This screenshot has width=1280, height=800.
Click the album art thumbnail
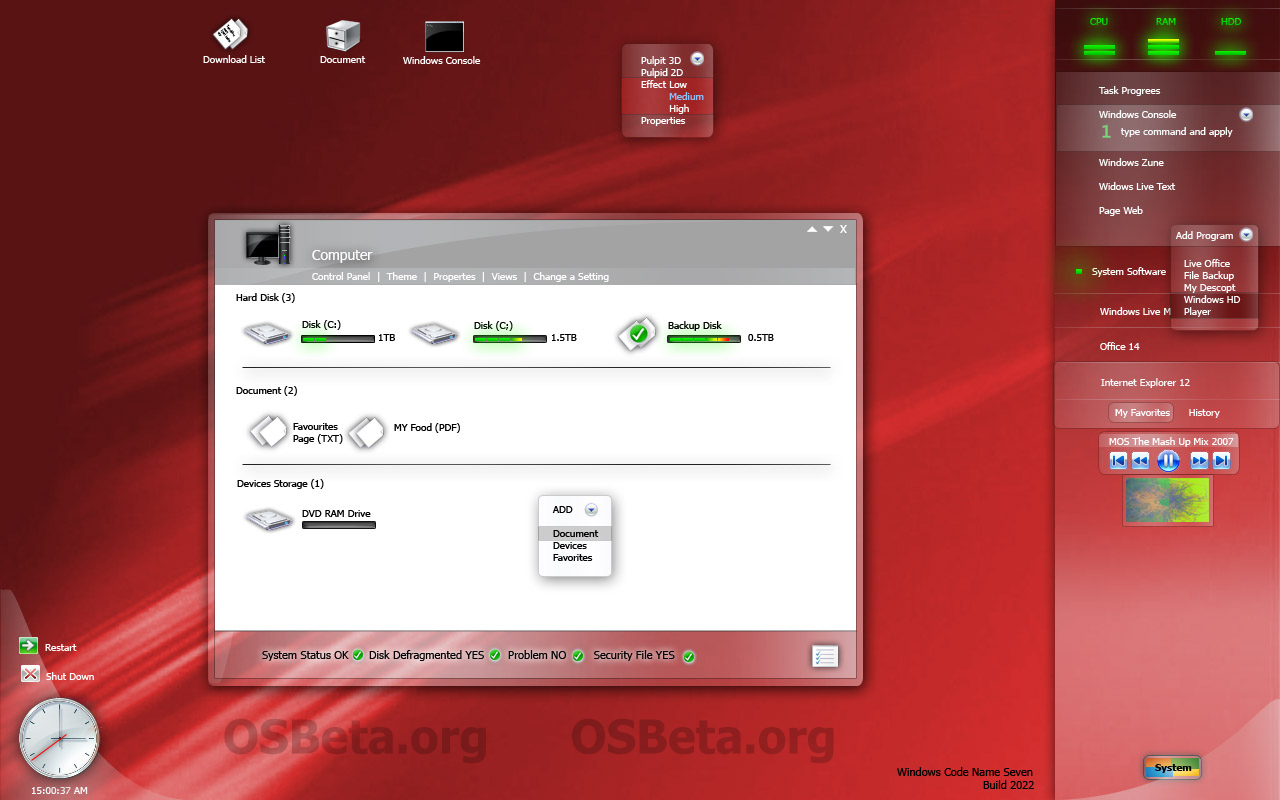pos(1167,500)
